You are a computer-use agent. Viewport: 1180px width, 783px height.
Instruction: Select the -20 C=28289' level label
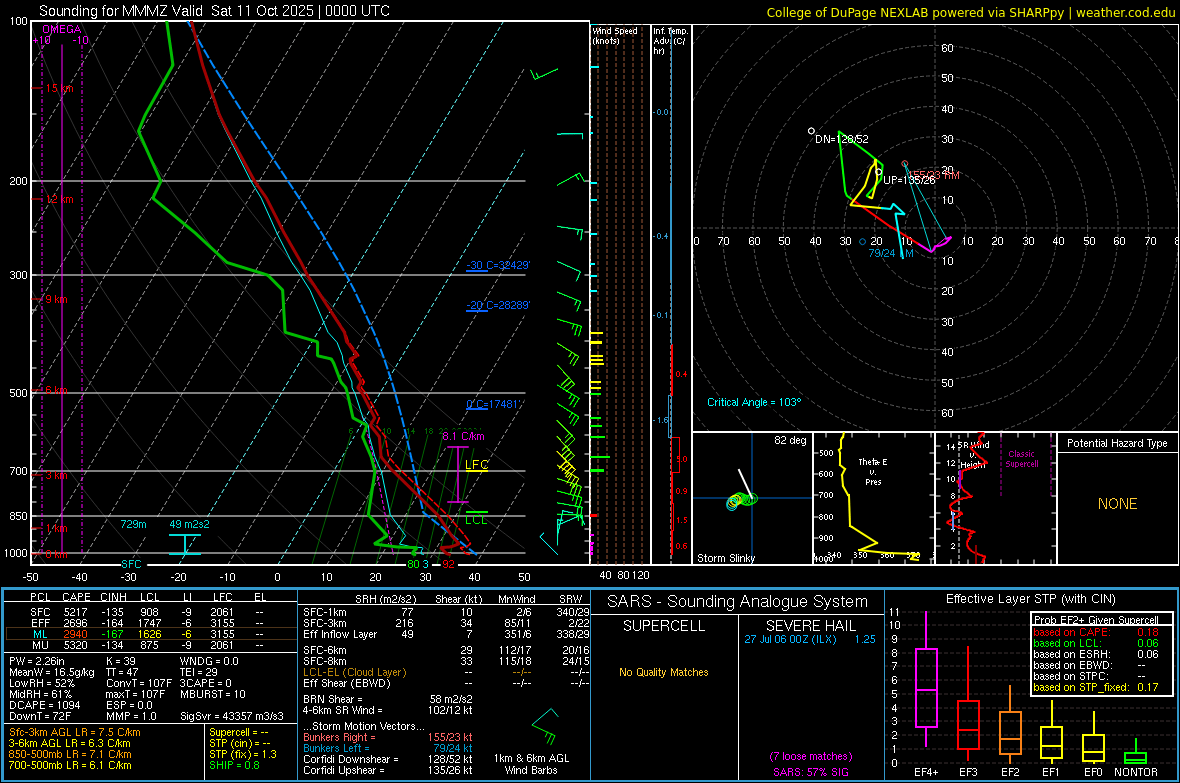pos(497,305)
